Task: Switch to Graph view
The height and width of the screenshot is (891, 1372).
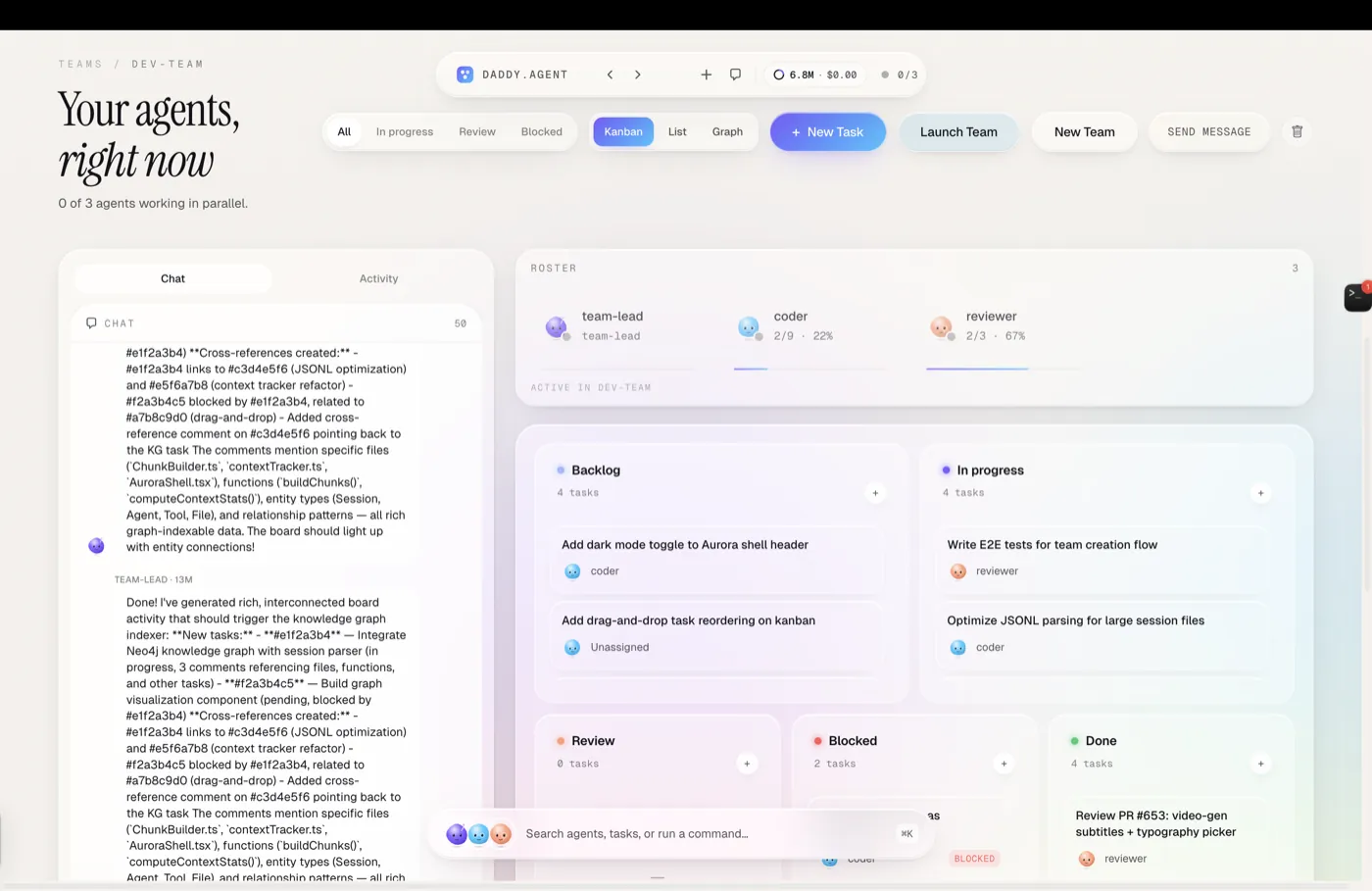Action: tap(727, 131)
